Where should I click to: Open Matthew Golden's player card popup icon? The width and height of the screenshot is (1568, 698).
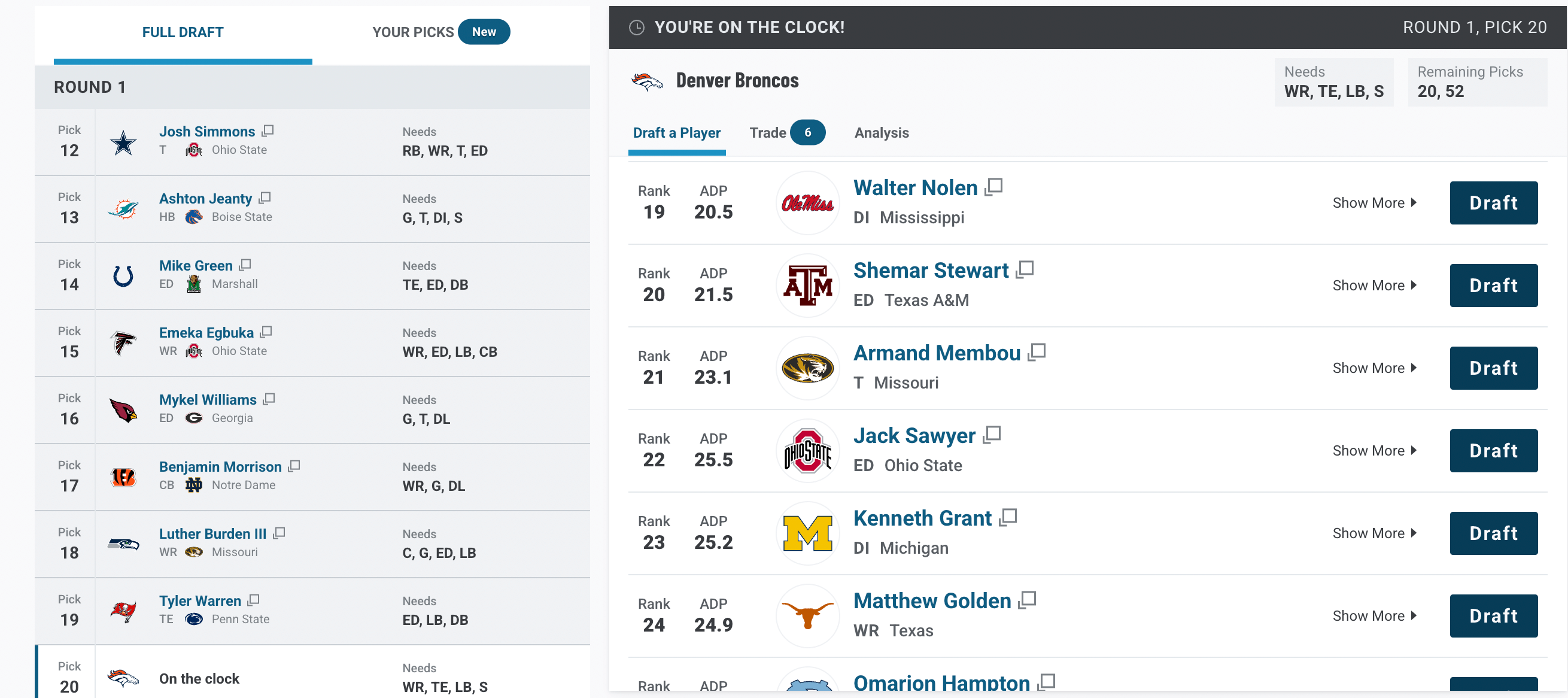click(x=1027, y=600)
